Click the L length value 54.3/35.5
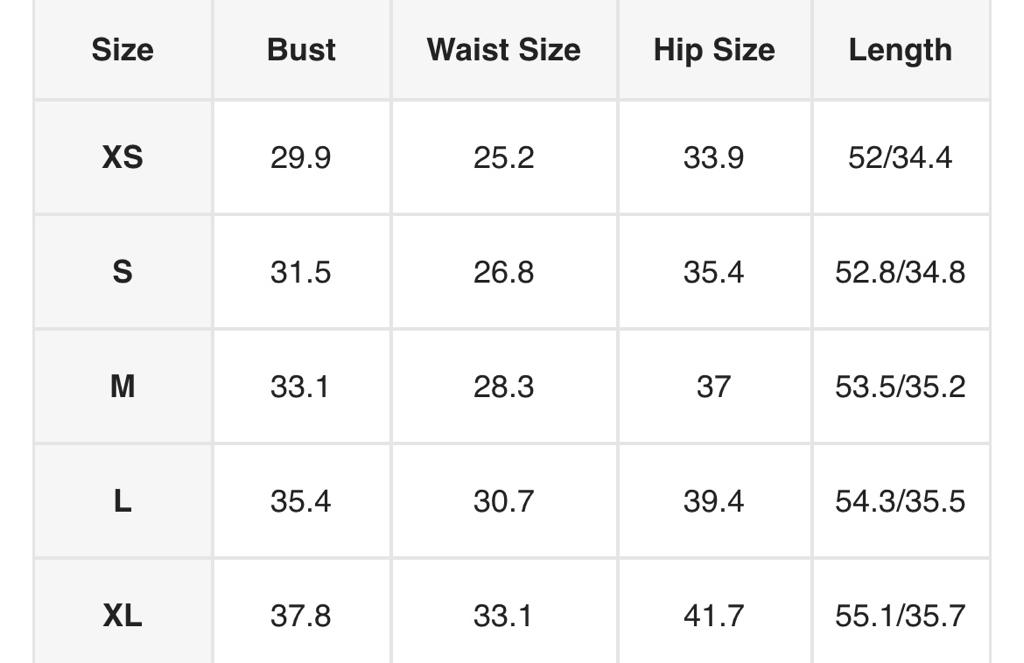The image size is (1024, 663). (x=900, y=500)
